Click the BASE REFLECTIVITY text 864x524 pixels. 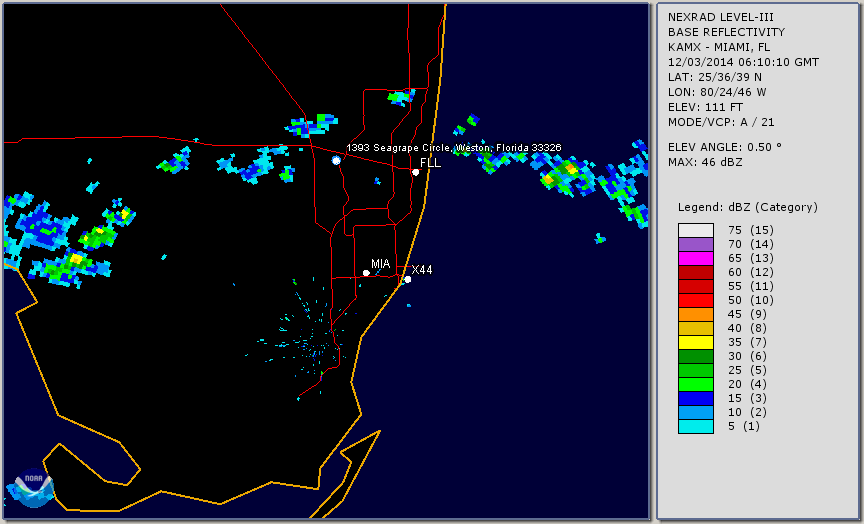726,32
